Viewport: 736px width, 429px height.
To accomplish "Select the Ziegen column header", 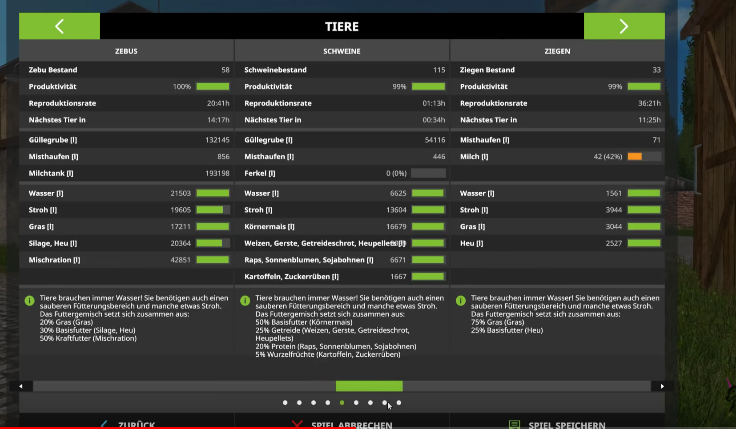I will 558,51.
